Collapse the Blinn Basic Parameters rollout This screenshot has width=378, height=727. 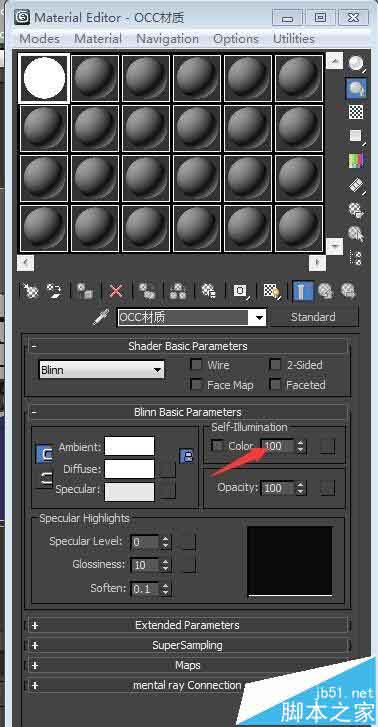188,412
